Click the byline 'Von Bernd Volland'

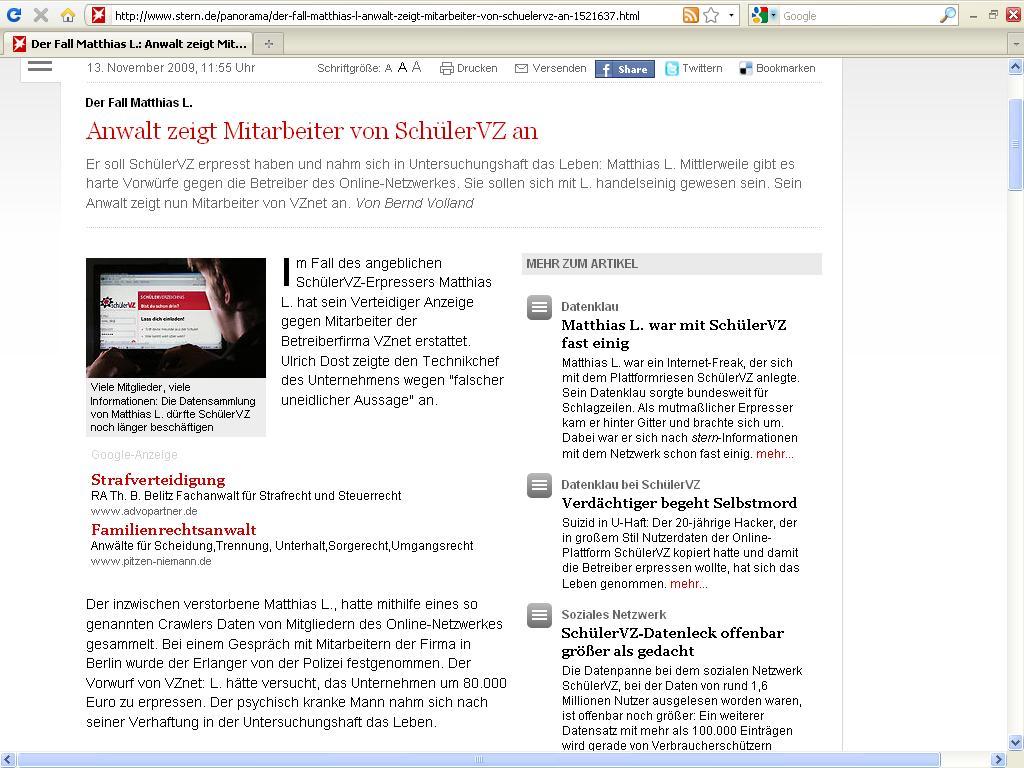(x=415, y=203)
